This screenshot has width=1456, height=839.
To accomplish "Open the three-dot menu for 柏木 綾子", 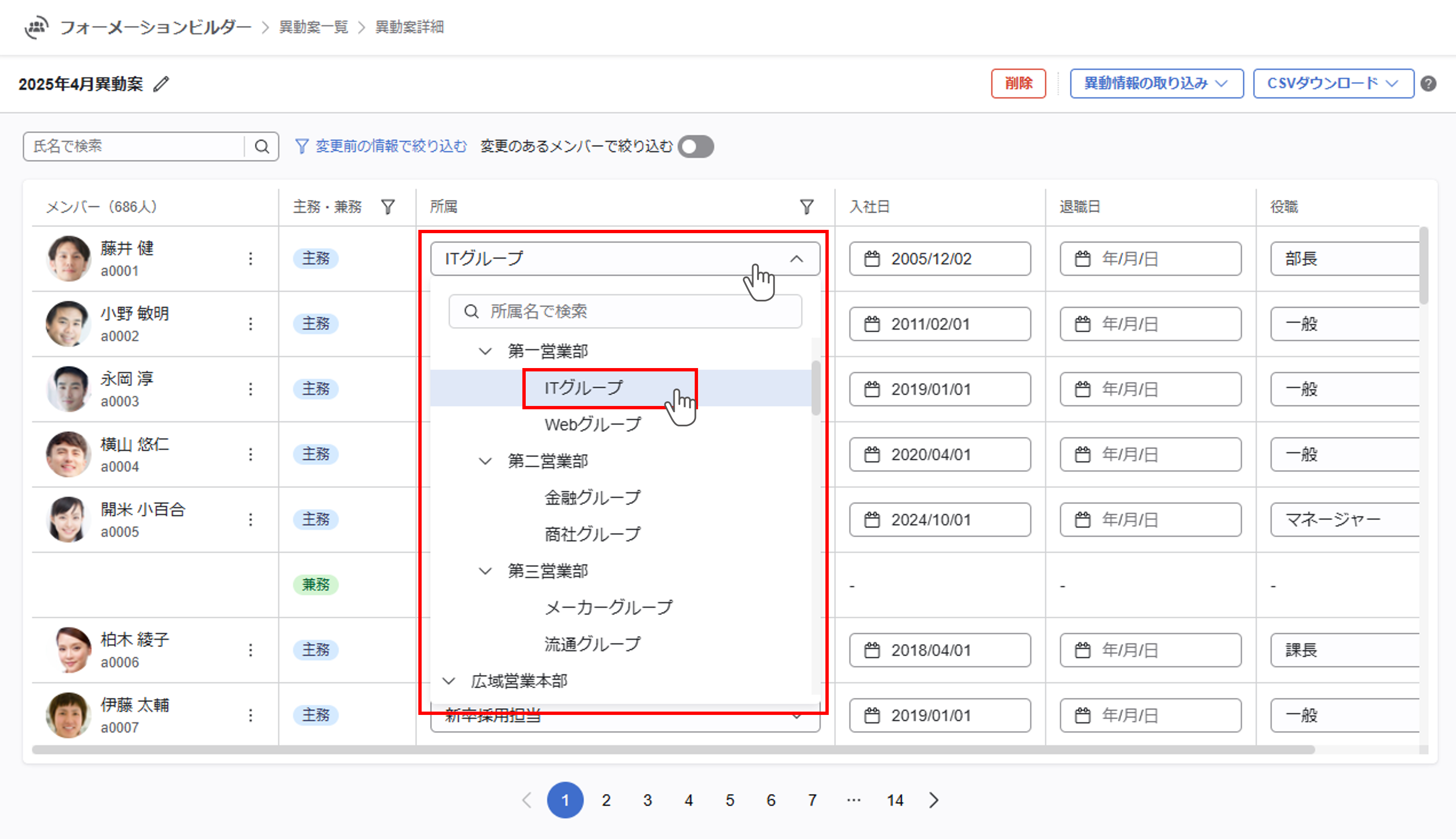I will [x=251, y=650].
